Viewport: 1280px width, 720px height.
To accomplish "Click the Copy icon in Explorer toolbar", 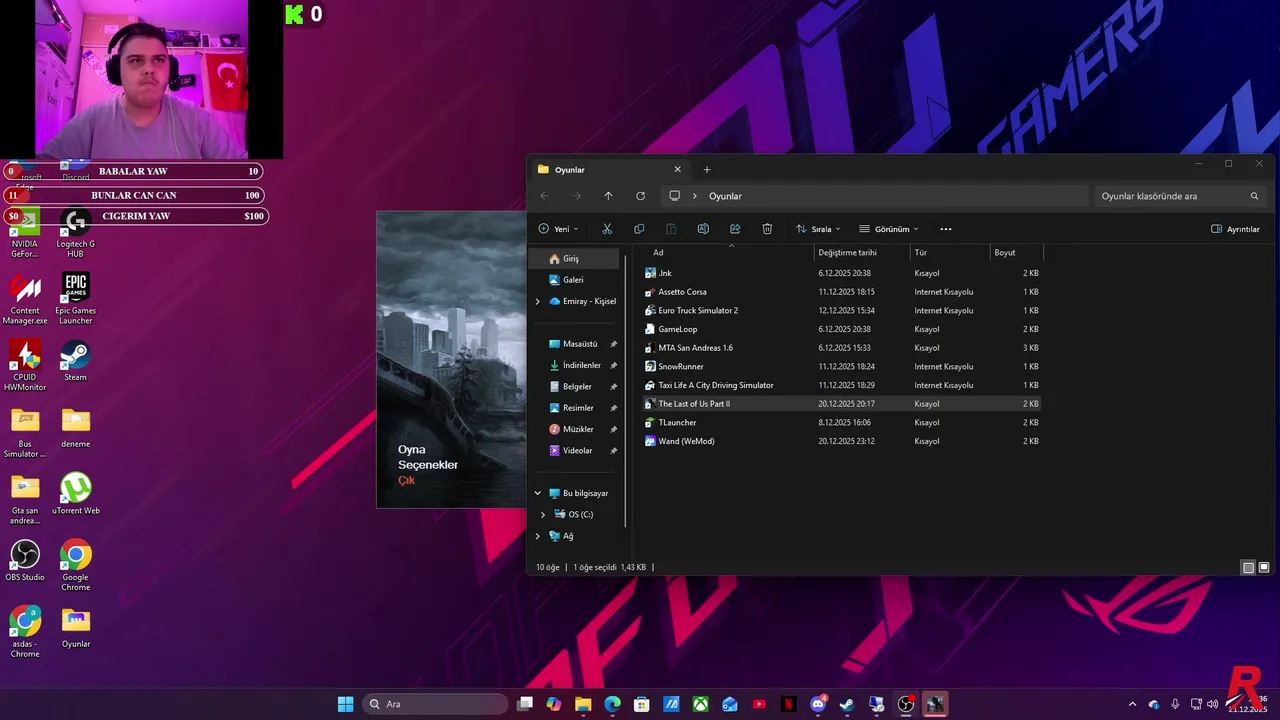I will pos(639,229).
